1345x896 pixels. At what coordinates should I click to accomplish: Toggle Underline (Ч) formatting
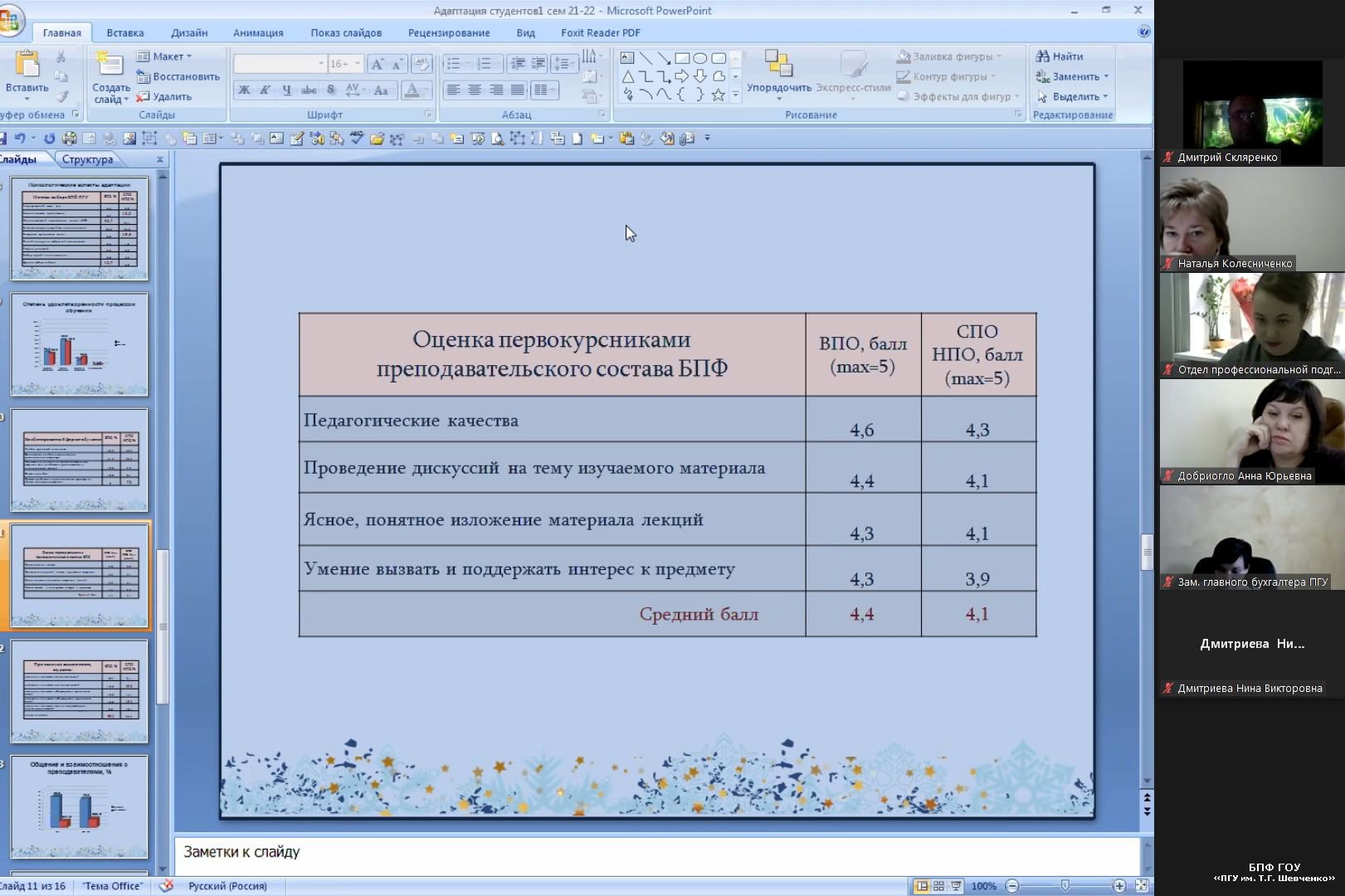point(286,90)
